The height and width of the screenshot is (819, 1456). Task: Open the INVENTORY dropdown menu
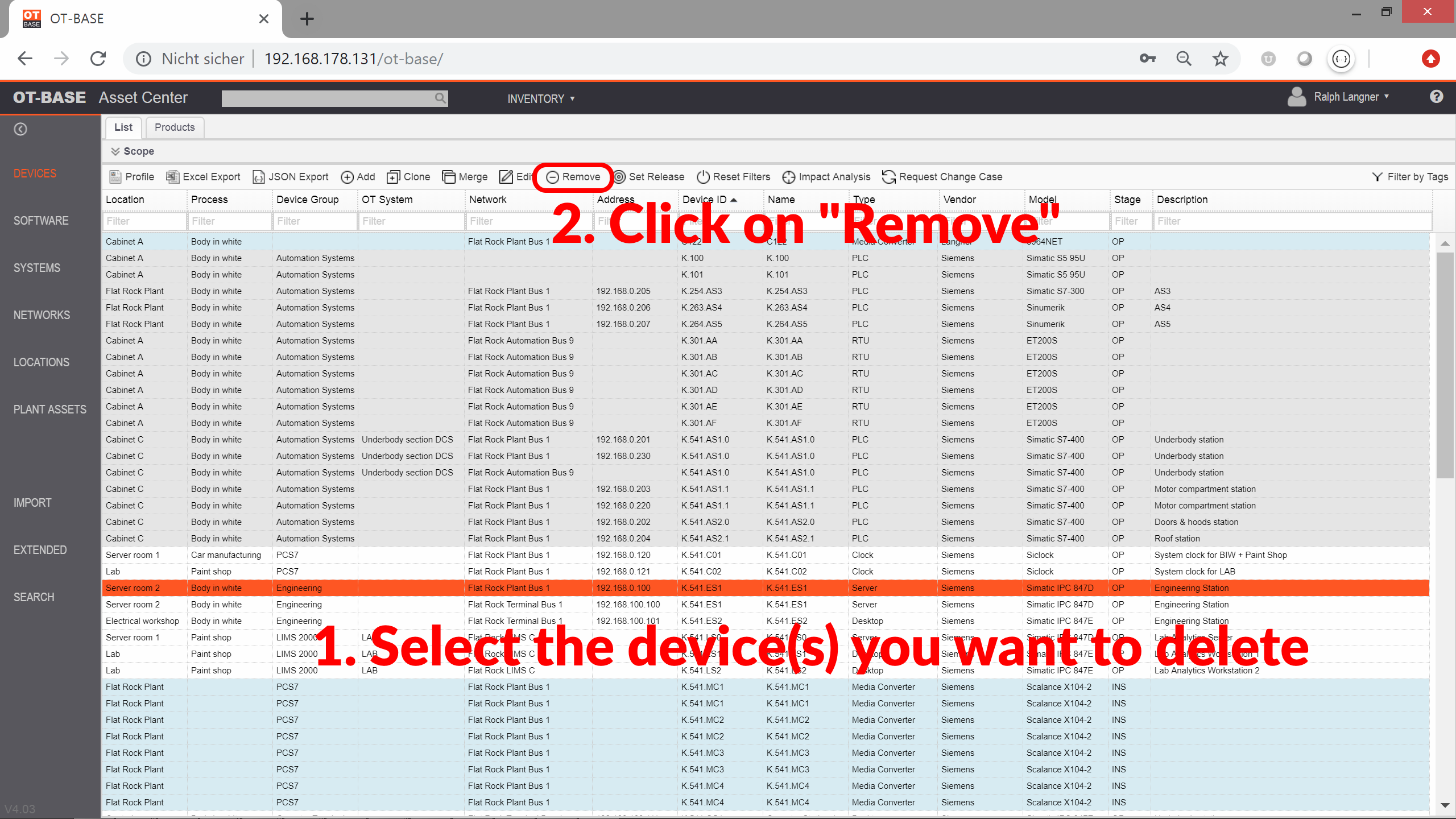[x=541, y=98]
